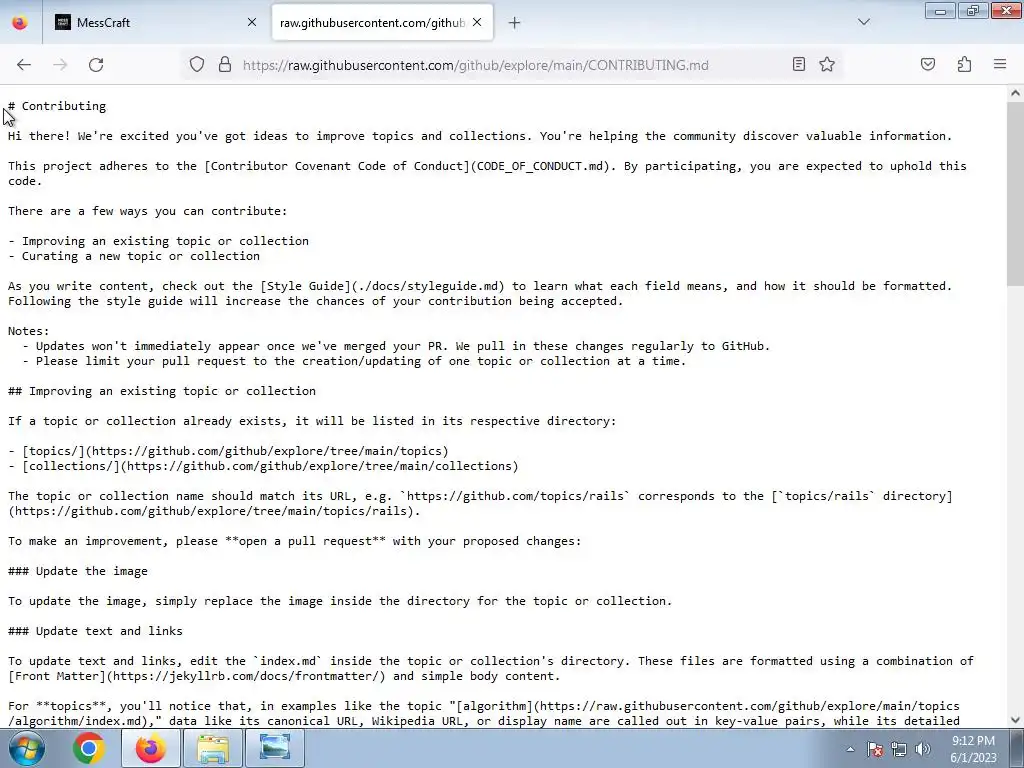Switch to the MessCraft tab
Image resolution: width=1024 pixels, height=768 pixels.
pyautogui.click(x=155, y=23)
